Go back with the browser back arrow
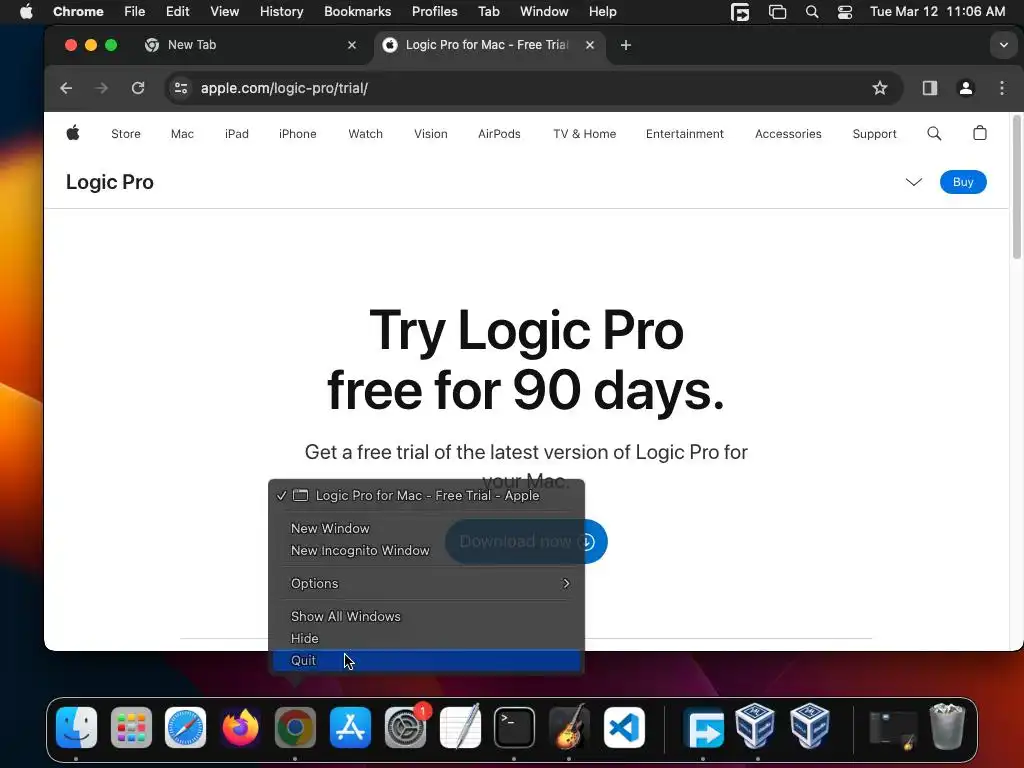 [x=66, y=88]
